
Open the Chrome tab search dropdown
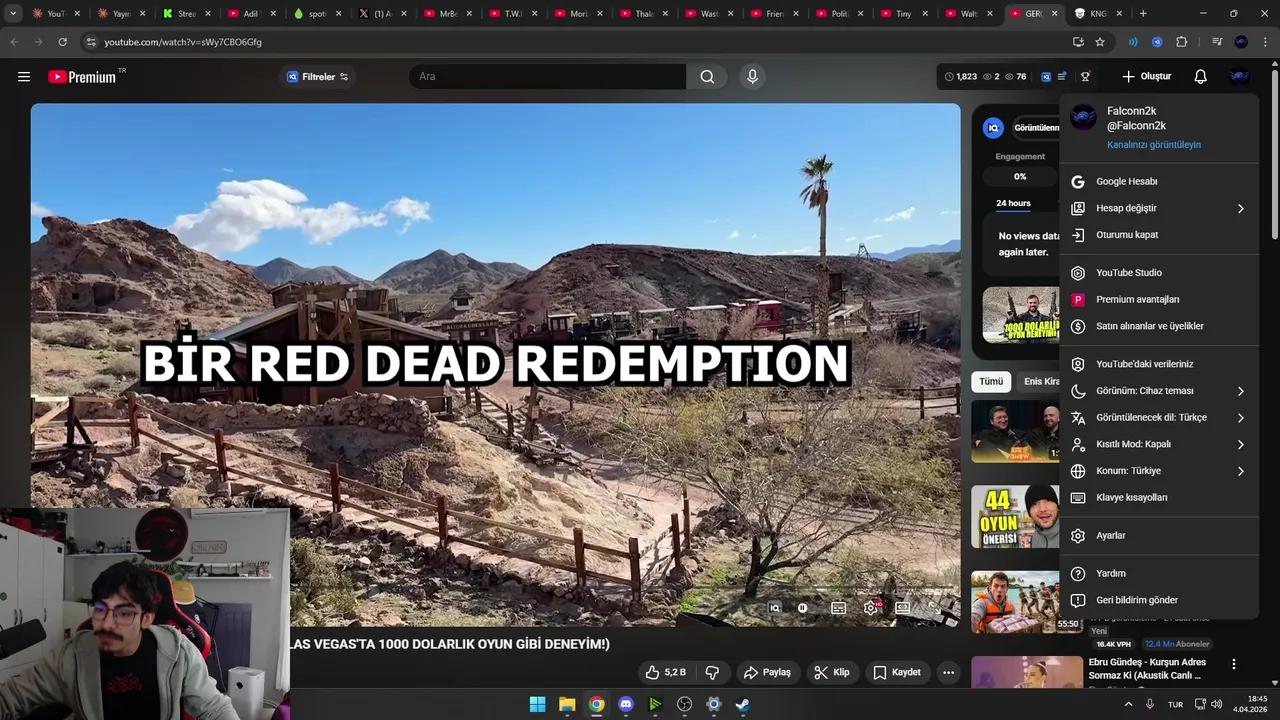(13, 14)
